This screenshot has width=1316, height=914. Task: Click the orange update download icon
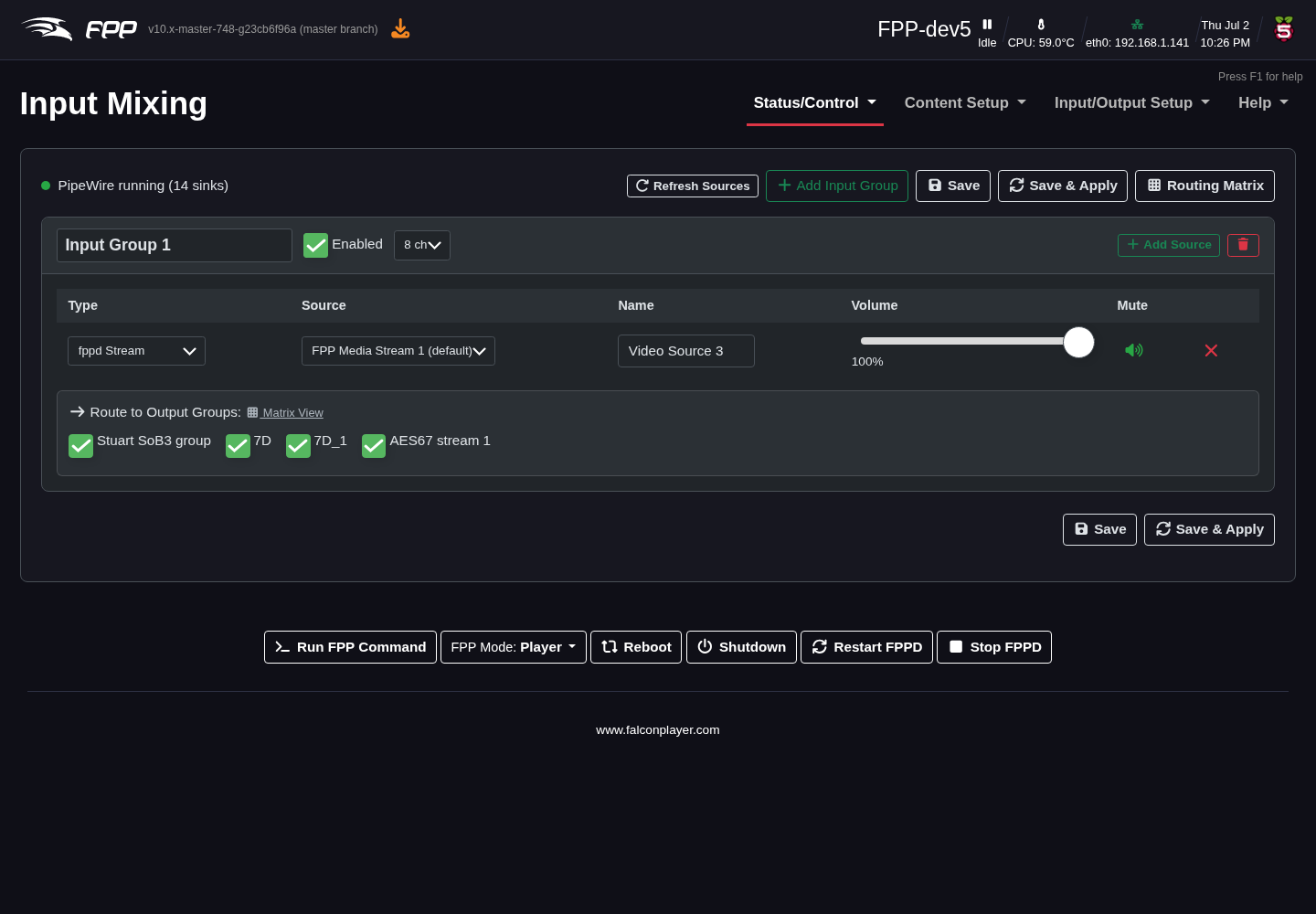400,29
